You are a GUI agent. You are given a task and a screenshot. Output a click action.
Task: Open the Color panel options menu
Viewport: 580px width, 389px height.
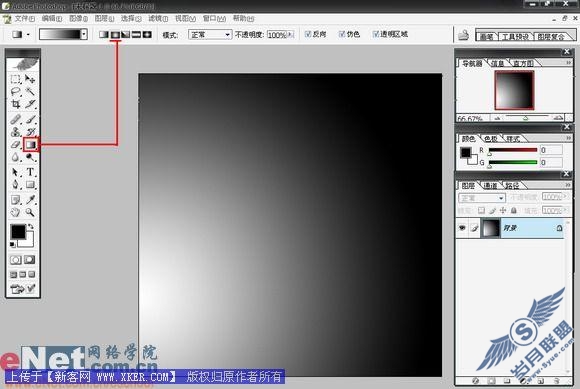(x=568, y=138)
